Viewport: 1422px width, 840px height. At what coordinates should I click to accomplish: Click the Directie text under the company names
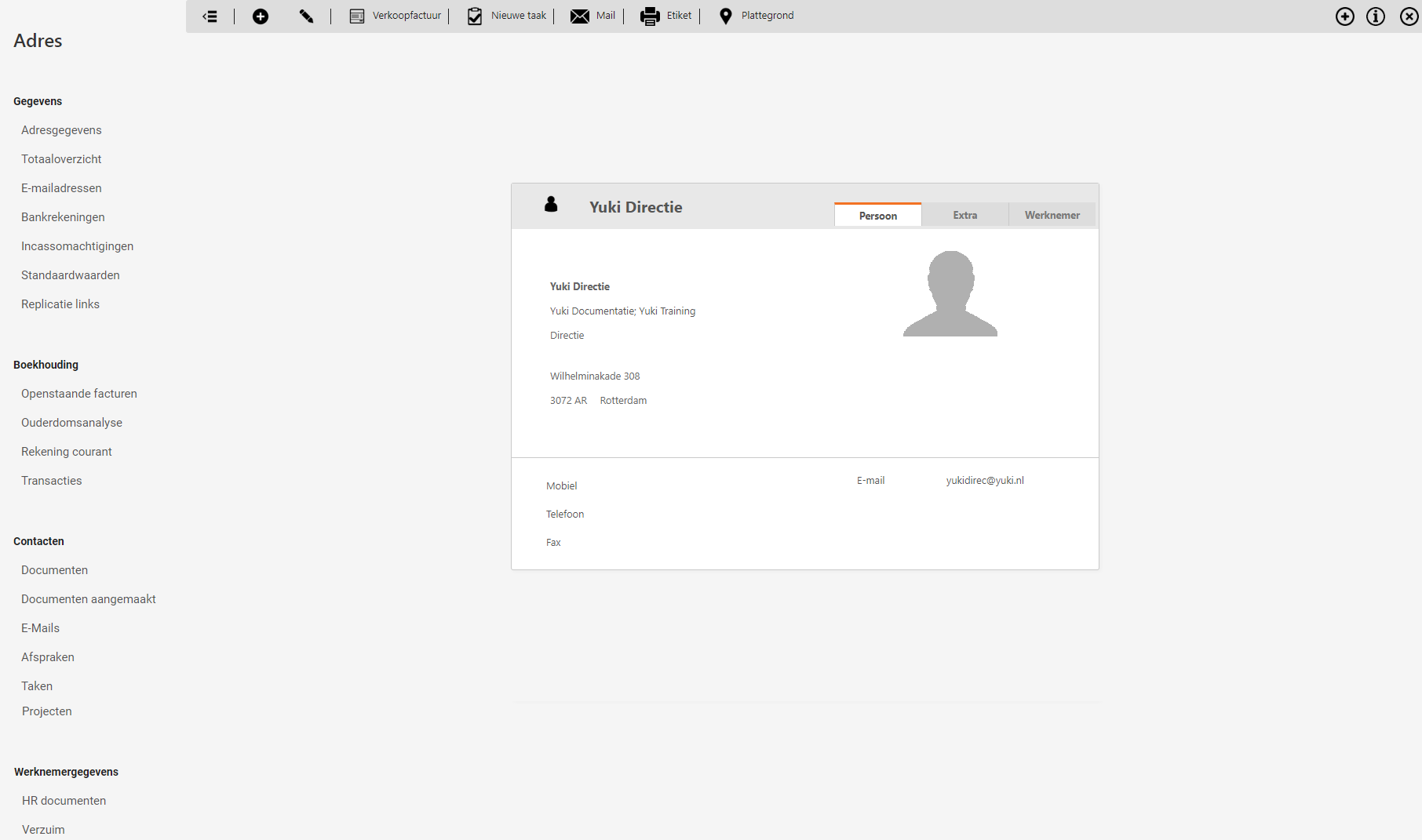click(567, 336)
